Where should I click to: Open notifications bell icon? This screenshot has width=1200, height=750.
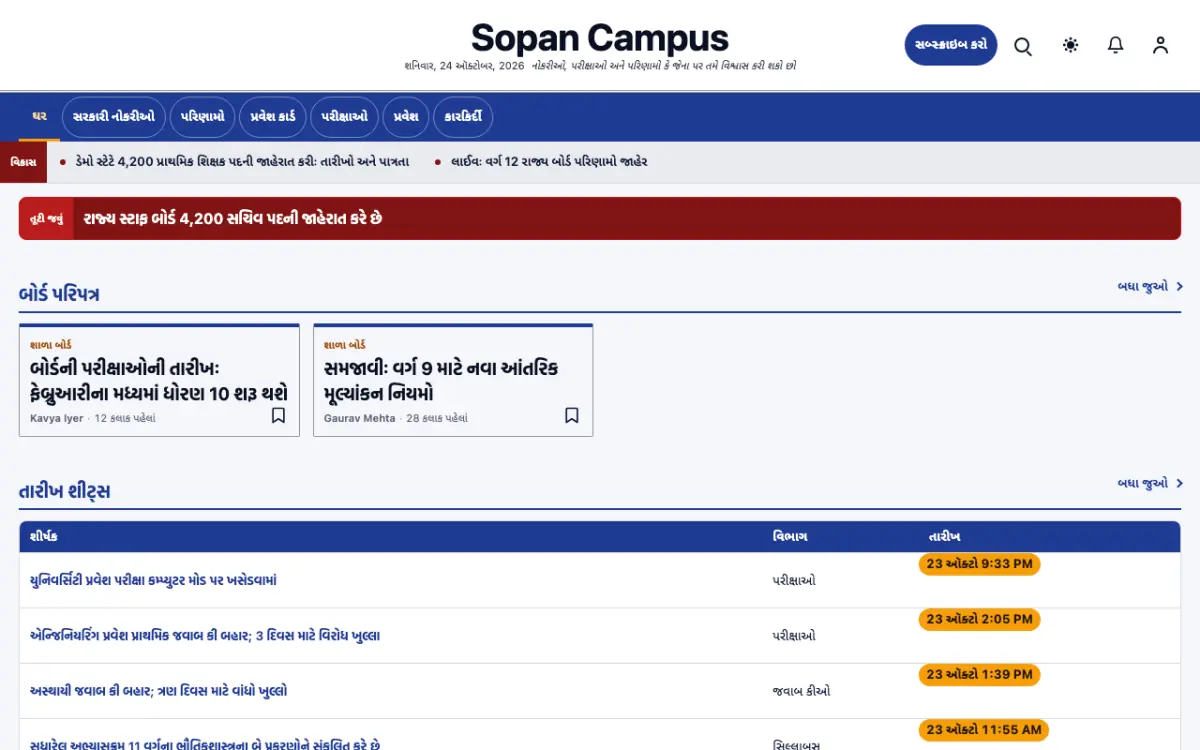(1116, 45)
